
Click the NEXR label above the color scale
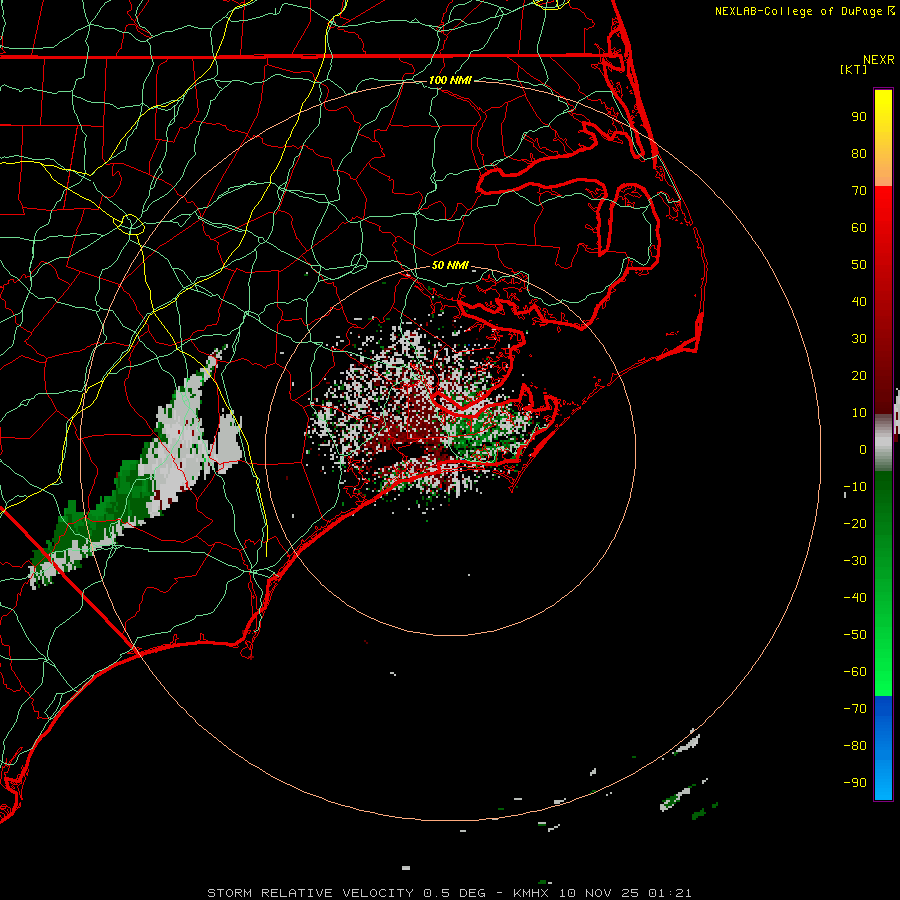879,60
